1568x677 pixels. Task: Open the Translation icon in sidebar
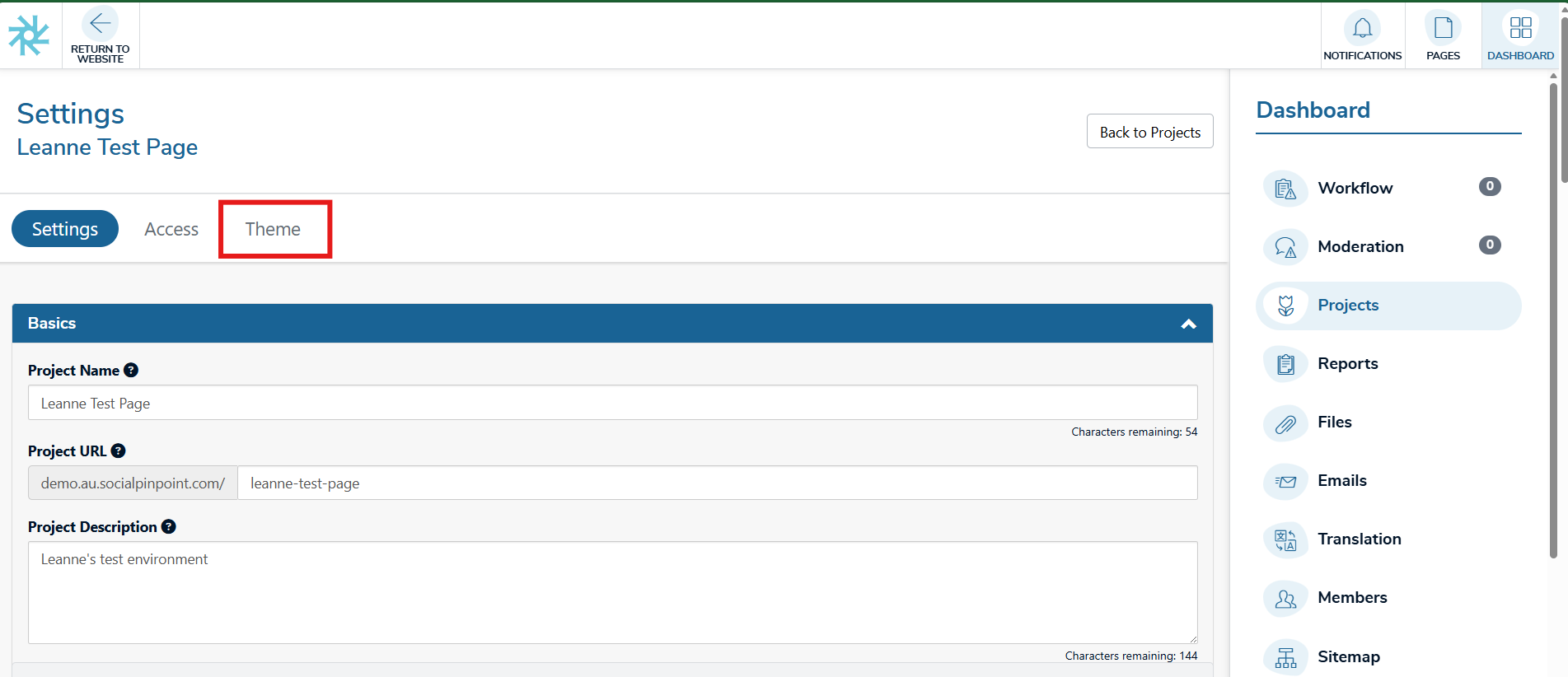tap(1285, 540)
